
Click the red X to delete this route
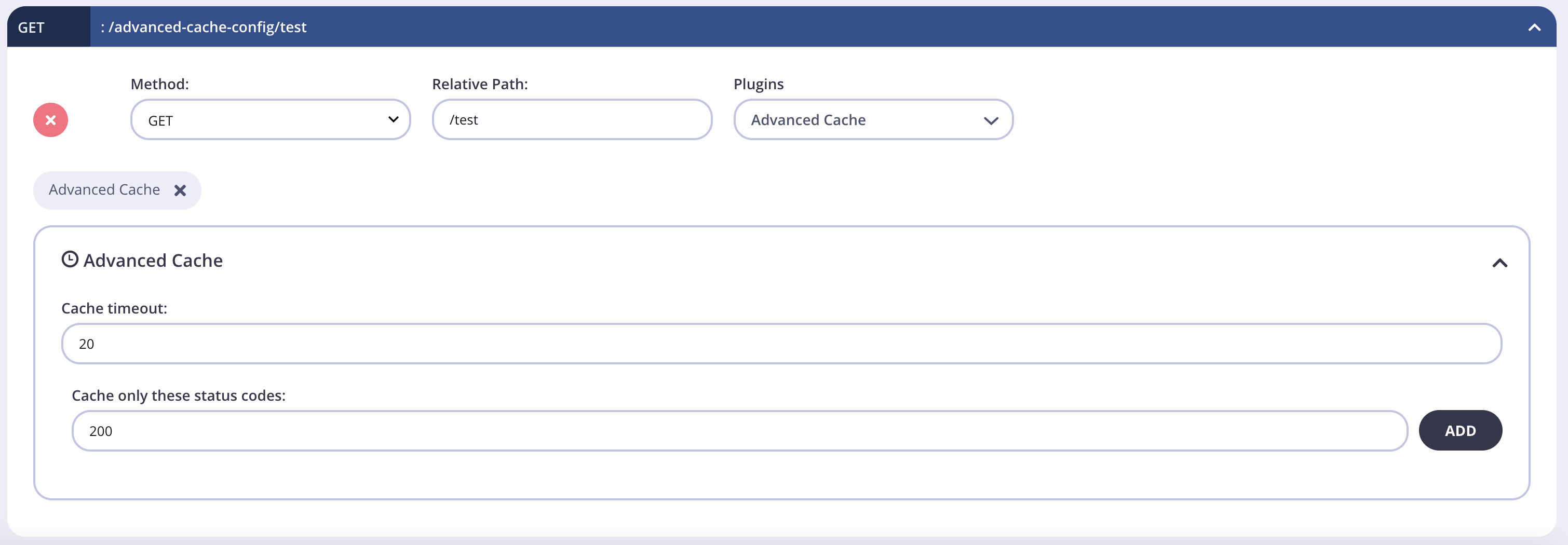click(x=50, y=119)
